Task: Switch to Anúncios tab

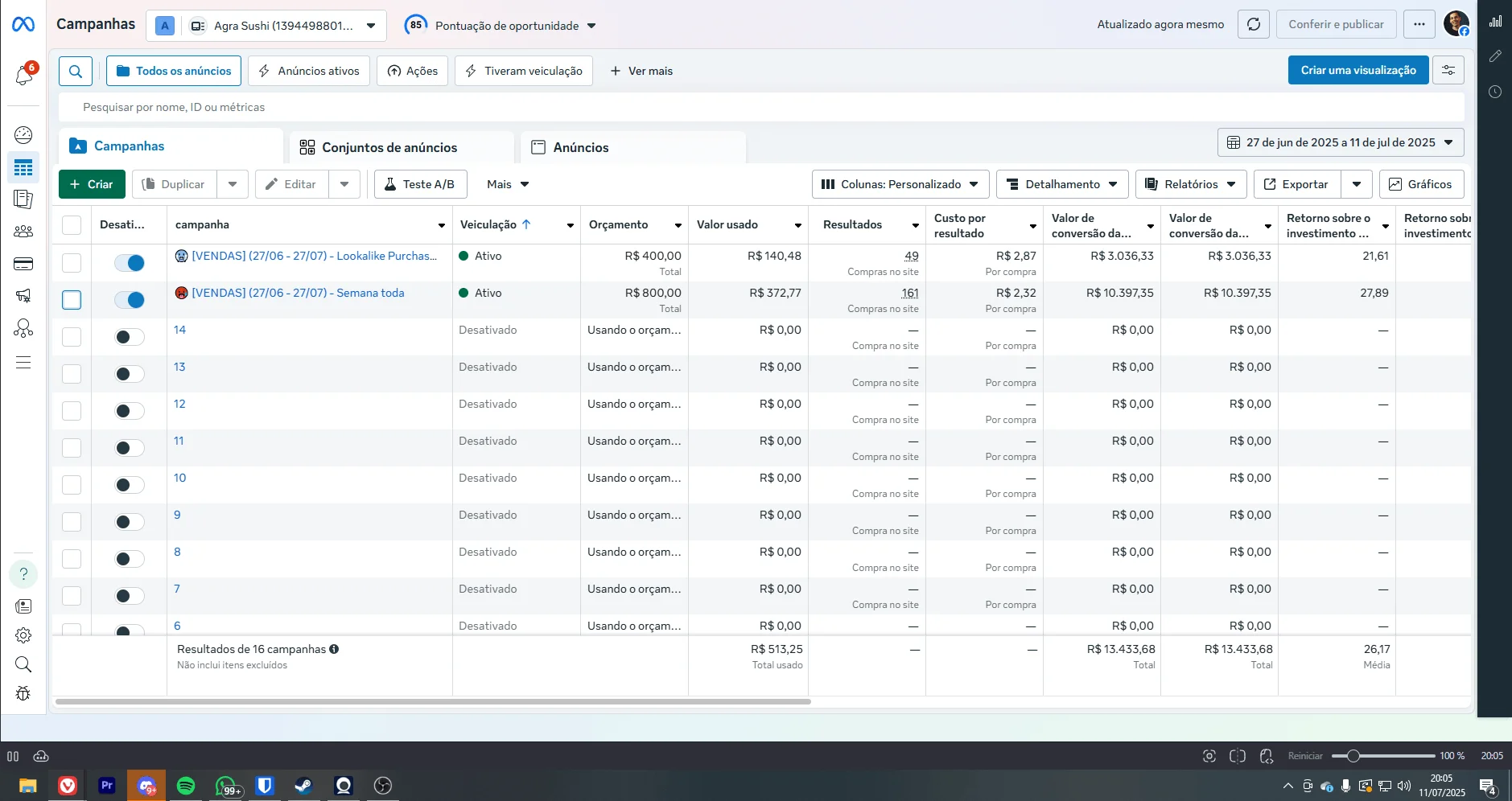Action: coord(633,147)
